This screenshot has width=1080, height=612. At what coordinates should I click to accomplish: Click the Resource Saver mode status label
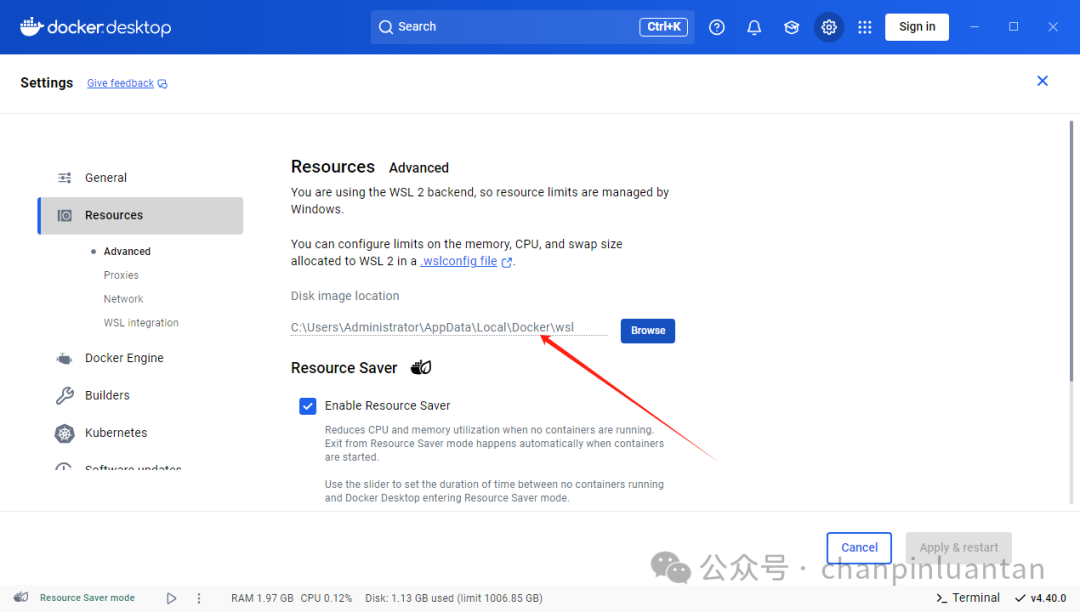(87, 598)
